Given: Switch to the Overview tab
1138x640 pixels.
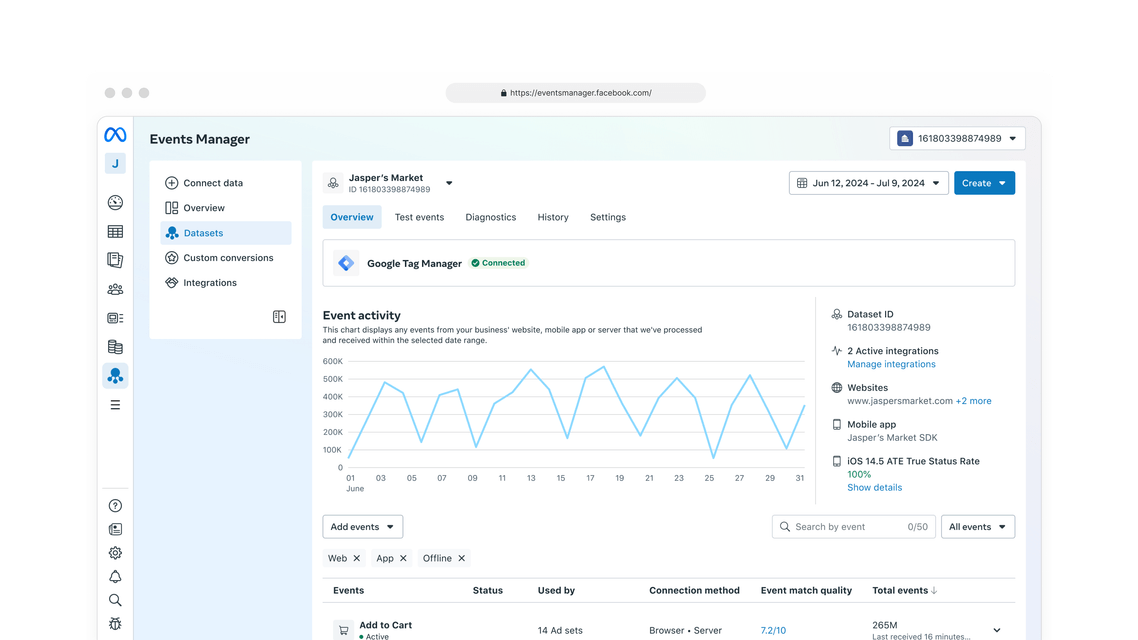Looking at the screenshot, I should [x=352, y=217].
